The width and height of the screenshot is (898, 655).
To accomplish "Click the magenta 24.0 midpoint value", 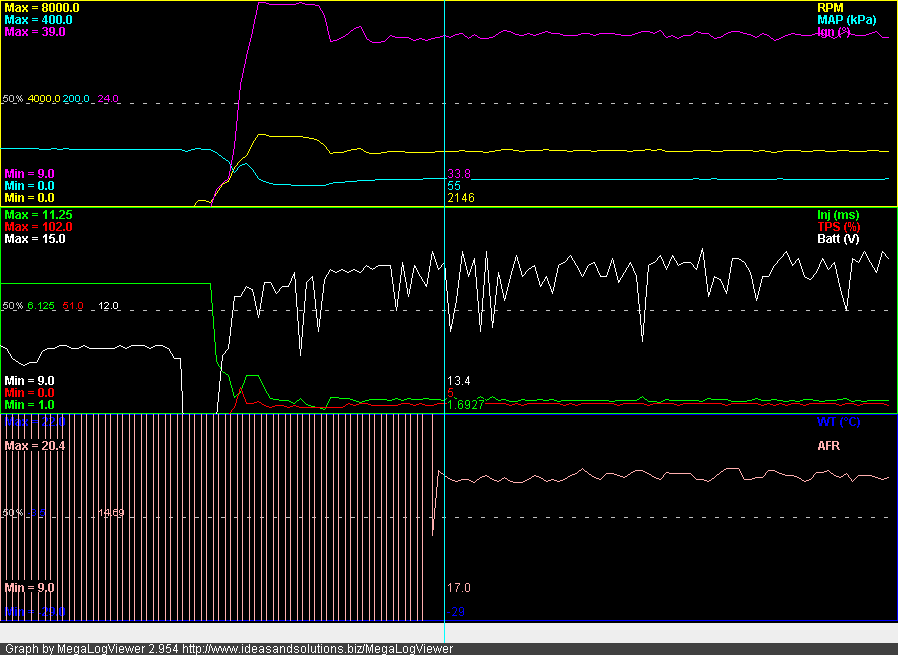I will coord(108,98).
